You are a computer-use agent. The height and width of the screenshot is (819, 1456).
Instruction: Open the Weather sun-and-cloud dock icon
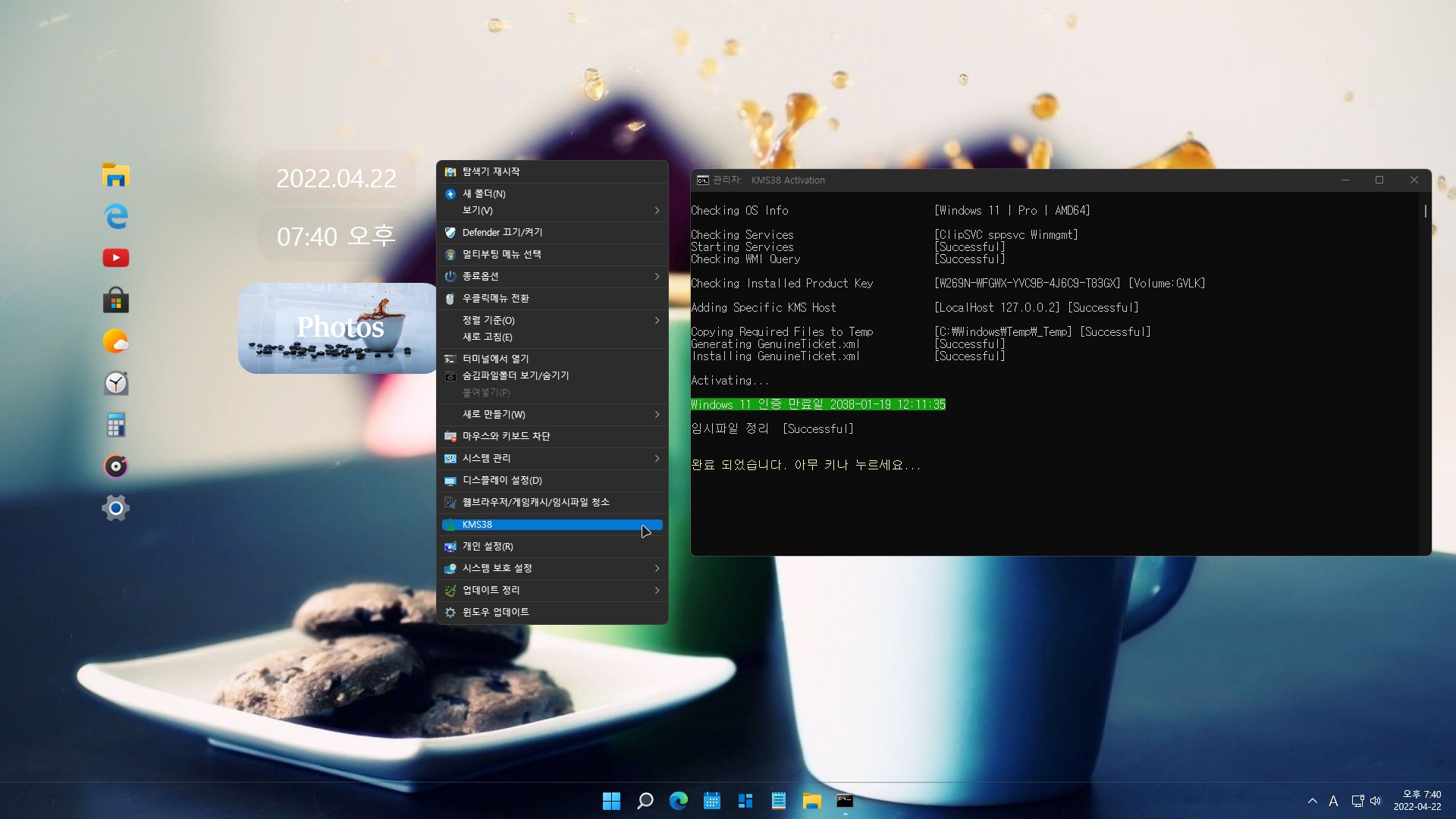116,341
